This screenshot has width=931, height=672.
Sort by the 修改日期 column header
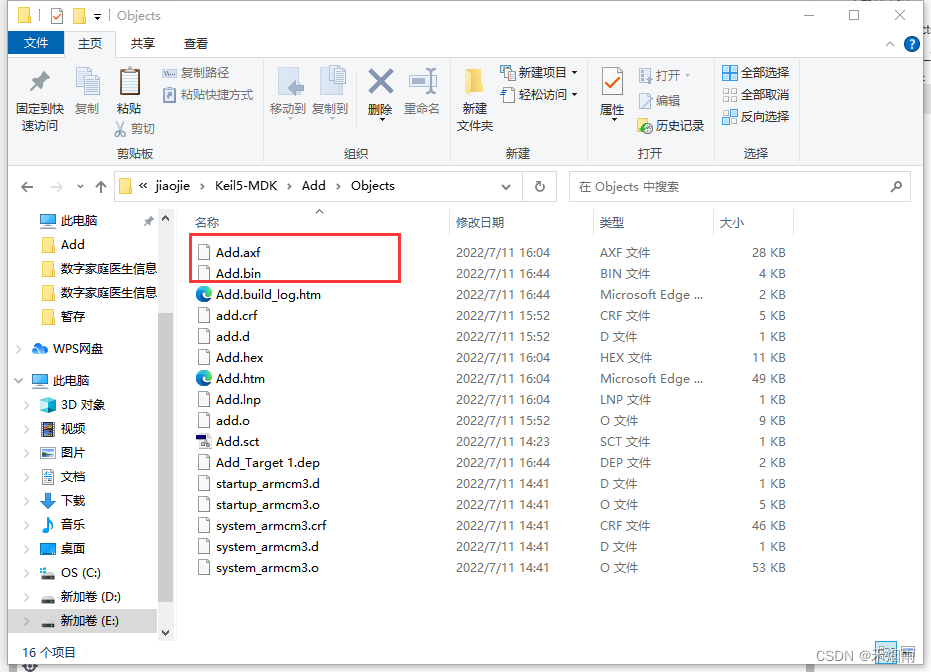tap(480, 223)
